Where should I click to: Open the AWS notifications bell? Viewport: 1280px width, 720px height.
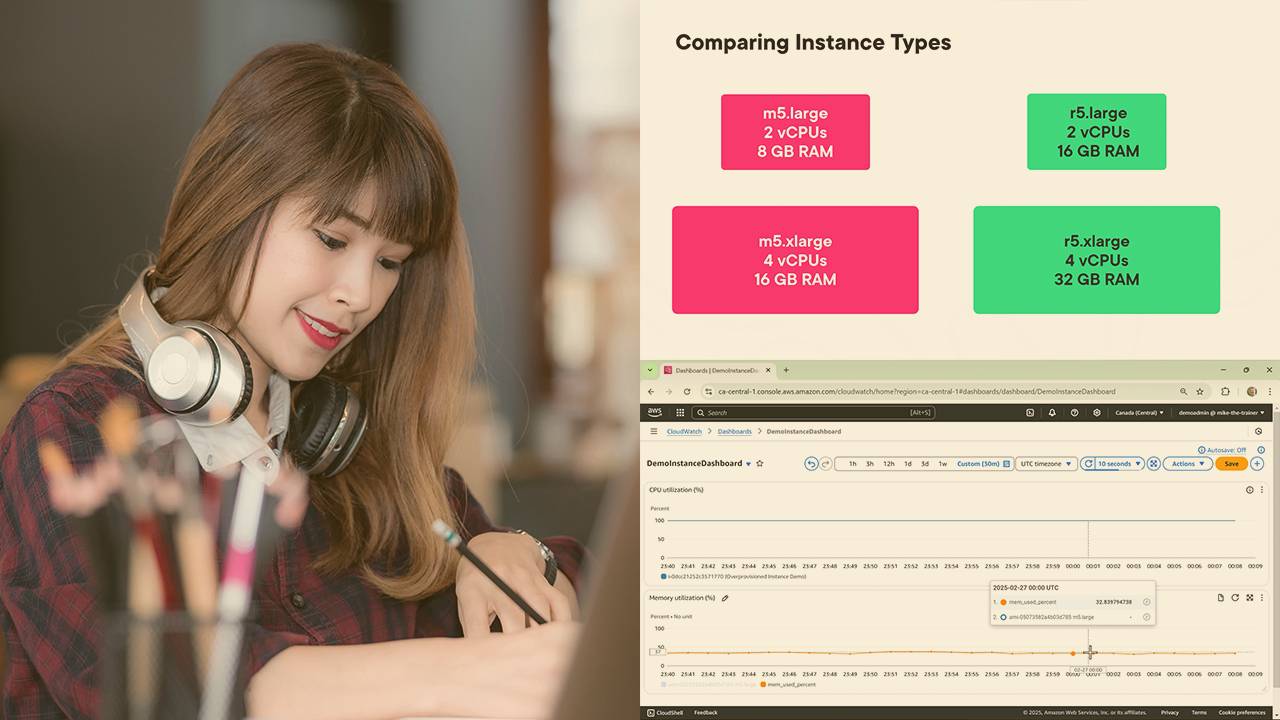coord(1052,412)
